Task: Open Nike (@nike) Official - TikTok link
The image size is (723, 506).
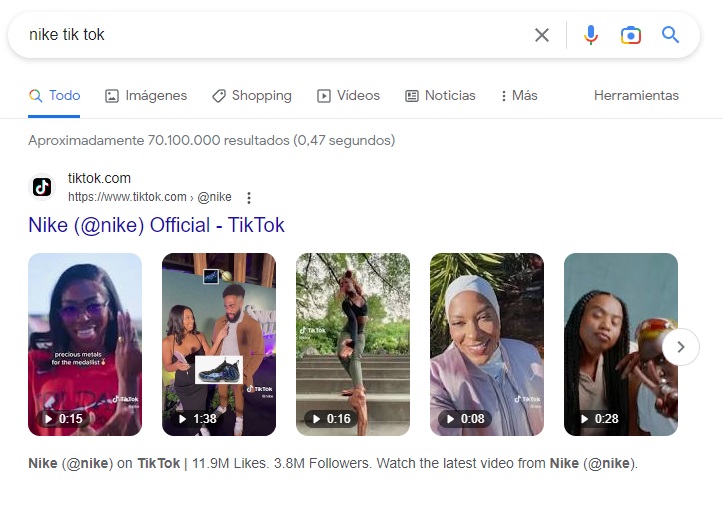Action: (157, 225)
